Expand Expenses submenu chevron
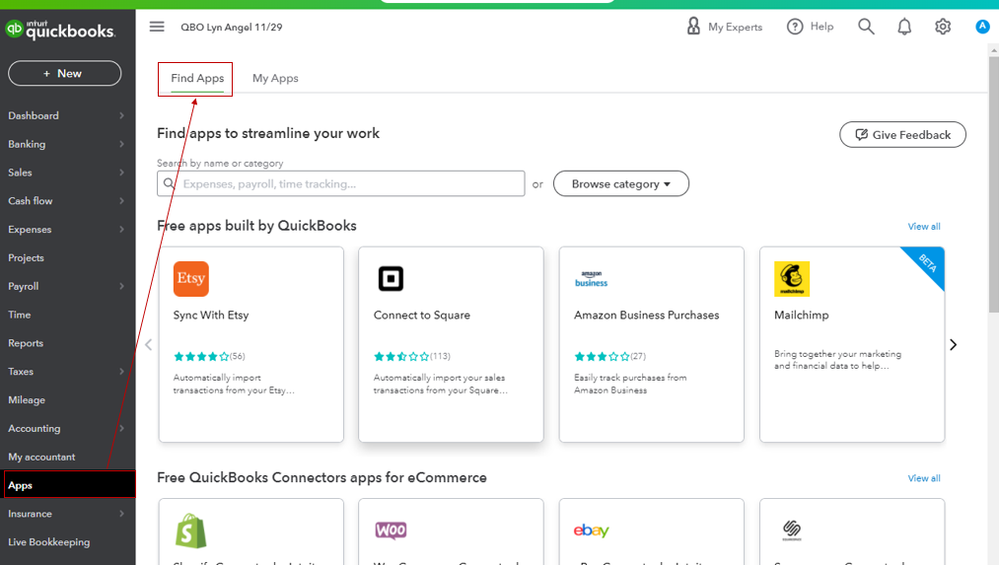The width and height of the screenshot is (999, 565). point(121,229)
